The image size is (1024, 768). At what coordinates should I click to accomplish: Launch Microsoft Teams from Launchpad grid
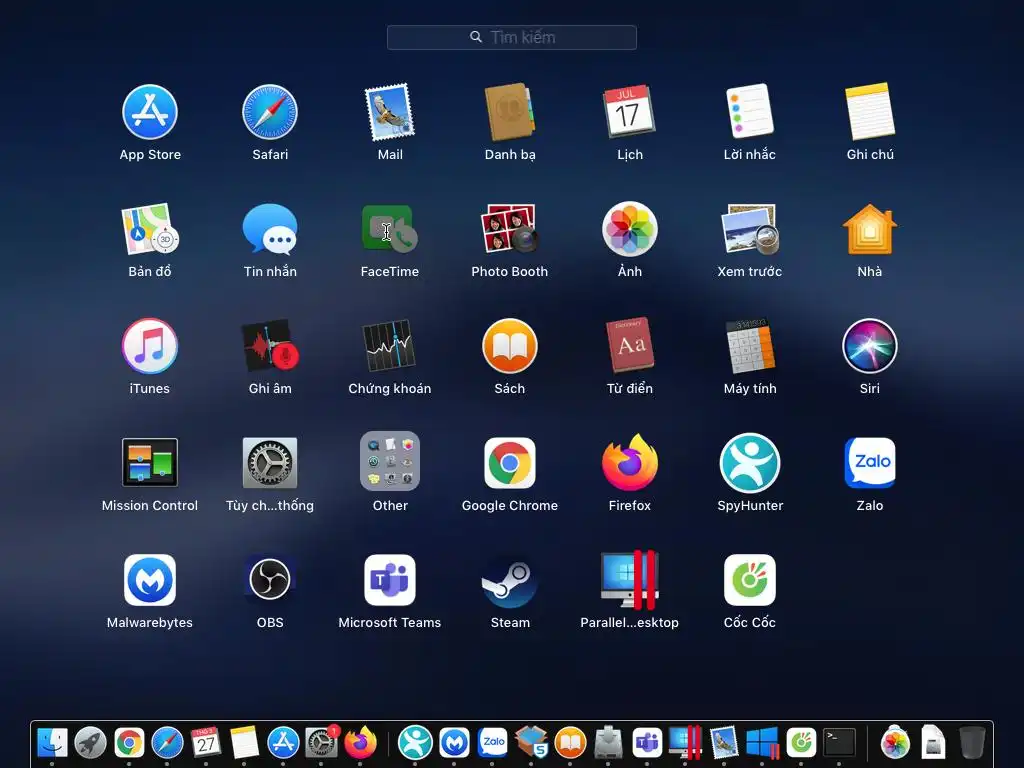click(x=390, y=580)
